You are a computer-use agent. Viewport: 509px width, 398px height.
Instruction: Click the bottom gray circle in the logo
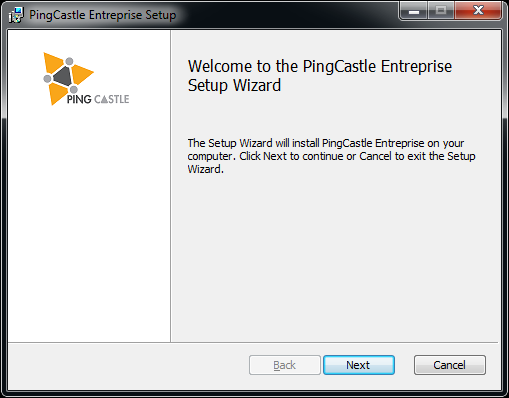[x=74, y=89]
